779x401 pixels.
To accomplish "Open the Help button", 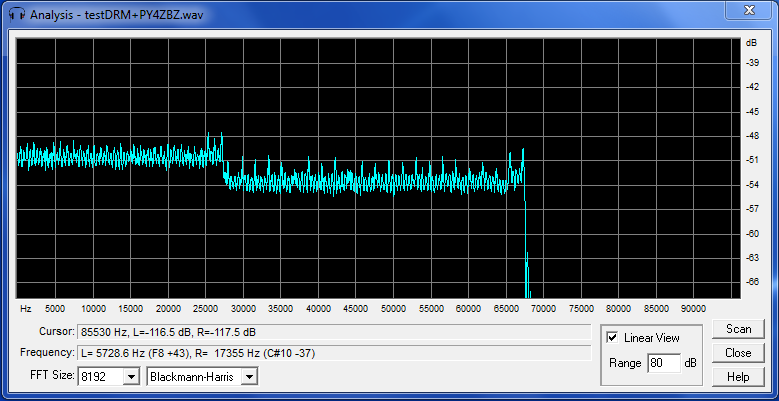I will coord(738,377).
